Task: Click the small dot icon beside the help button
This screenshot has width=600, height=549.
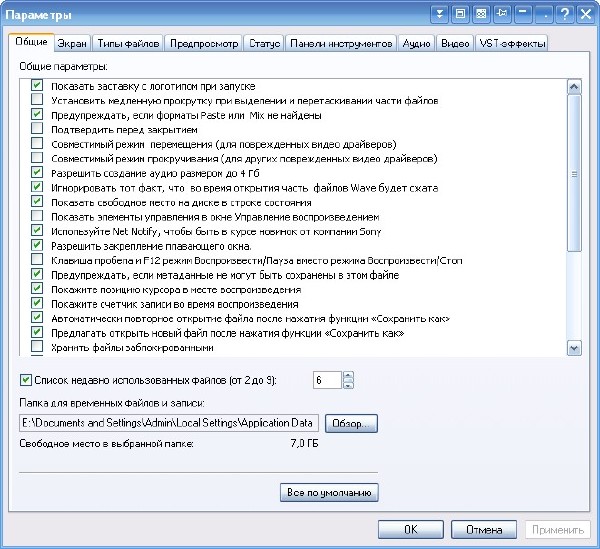Action: coord(543,15)
